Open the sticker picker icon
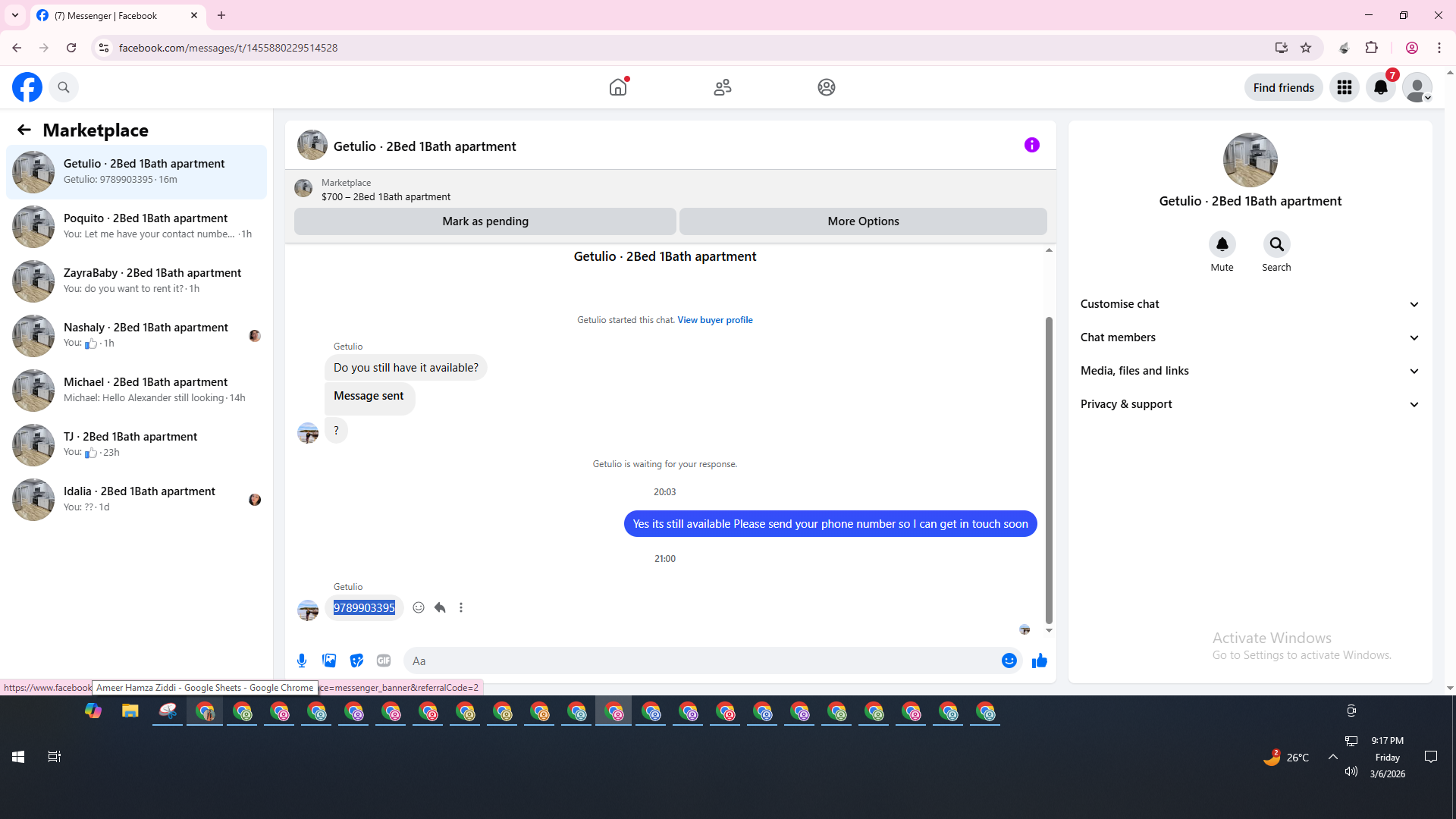 coord(356,661)
